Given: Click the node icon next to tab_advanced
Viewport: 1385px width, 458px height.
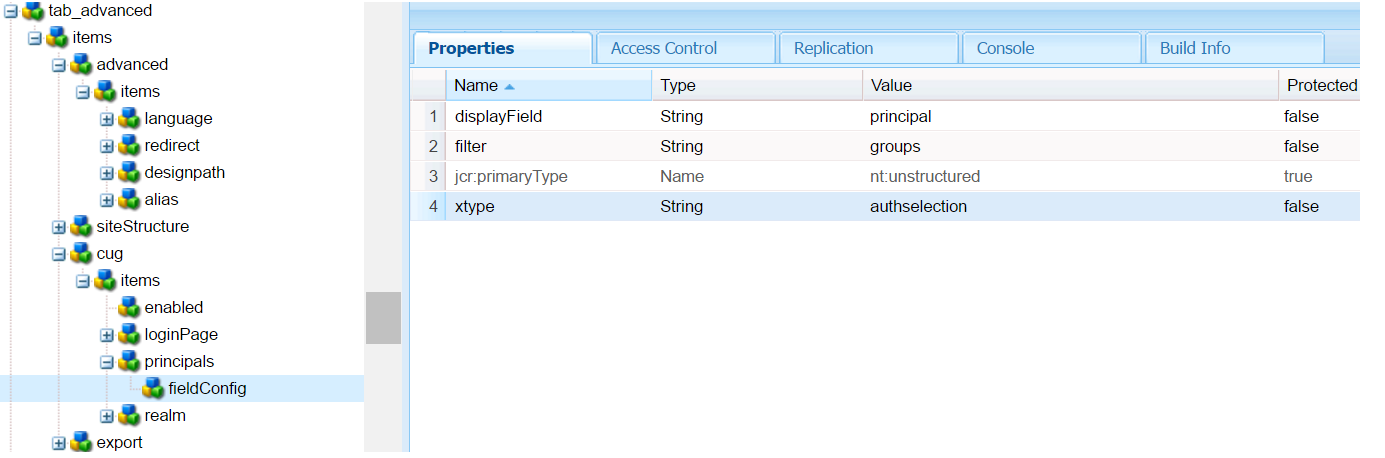Looking at the screenshot, I should coord(33,10).
